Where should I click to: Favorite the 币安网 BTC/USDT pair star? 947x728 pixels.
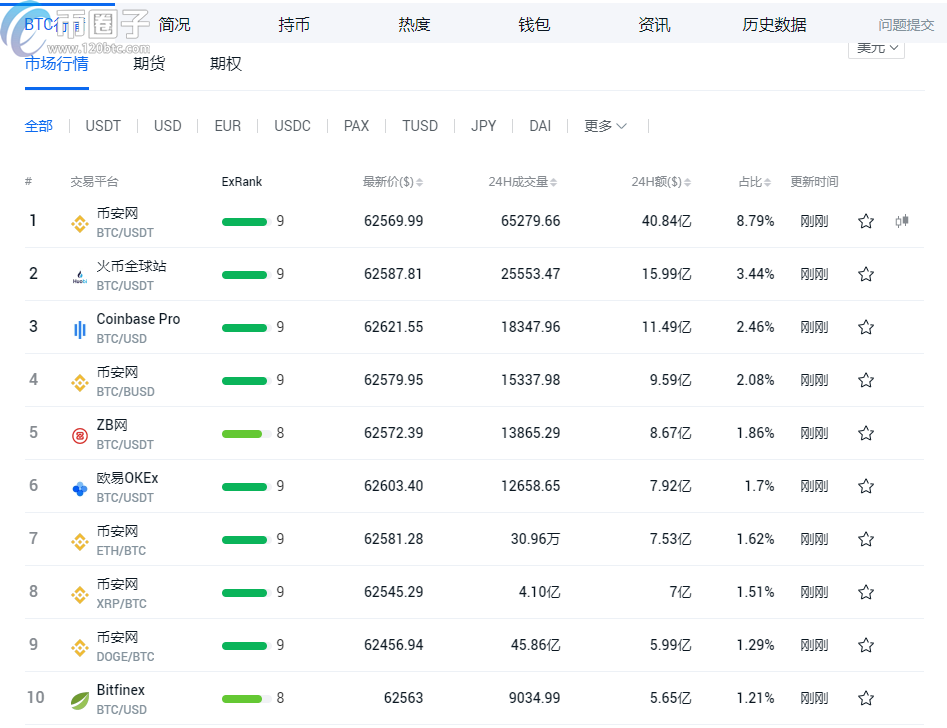(866, 221)
